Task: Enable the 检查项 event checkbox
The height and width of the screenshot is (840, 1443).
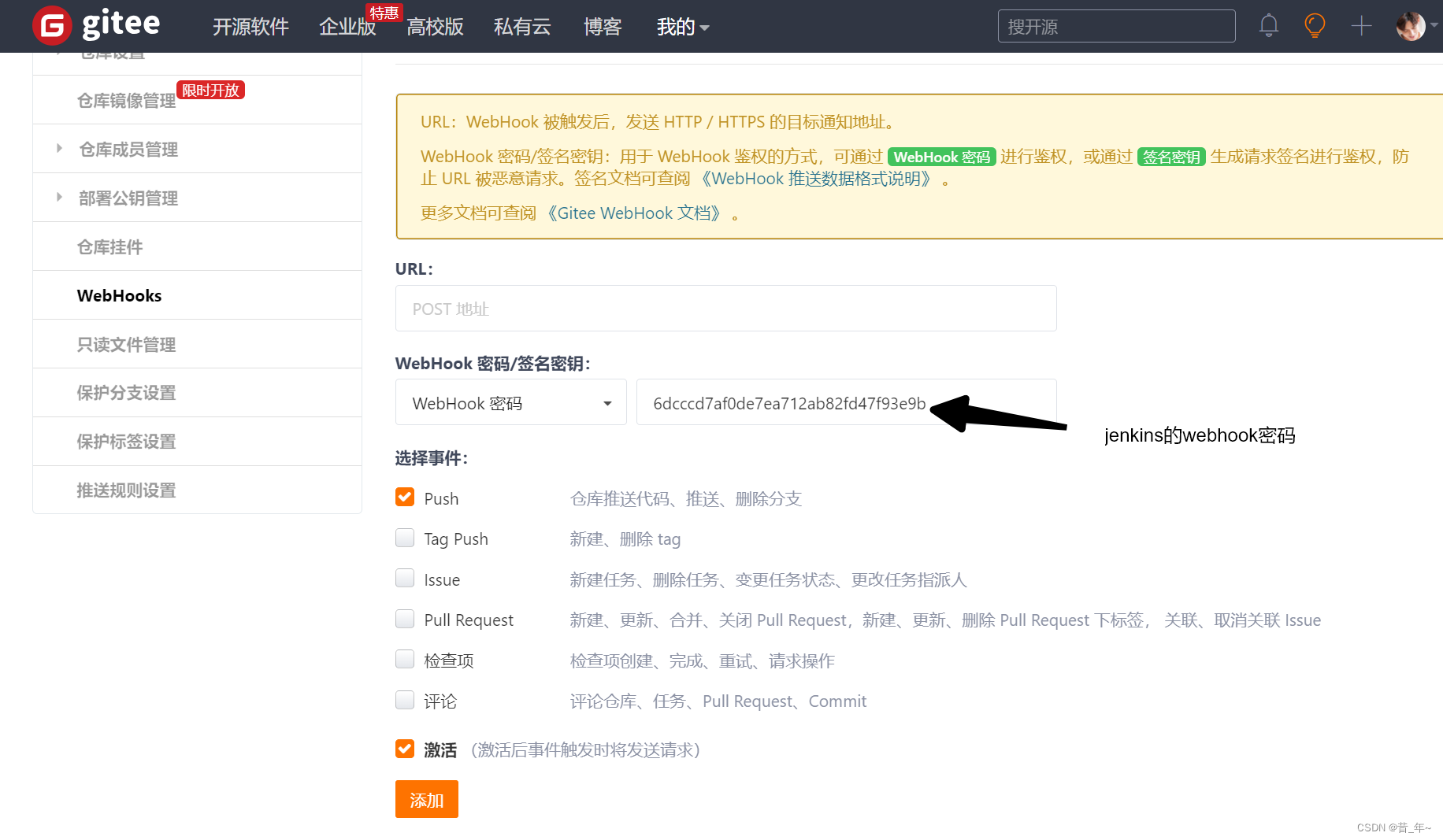Action: [x=405, y=659]
